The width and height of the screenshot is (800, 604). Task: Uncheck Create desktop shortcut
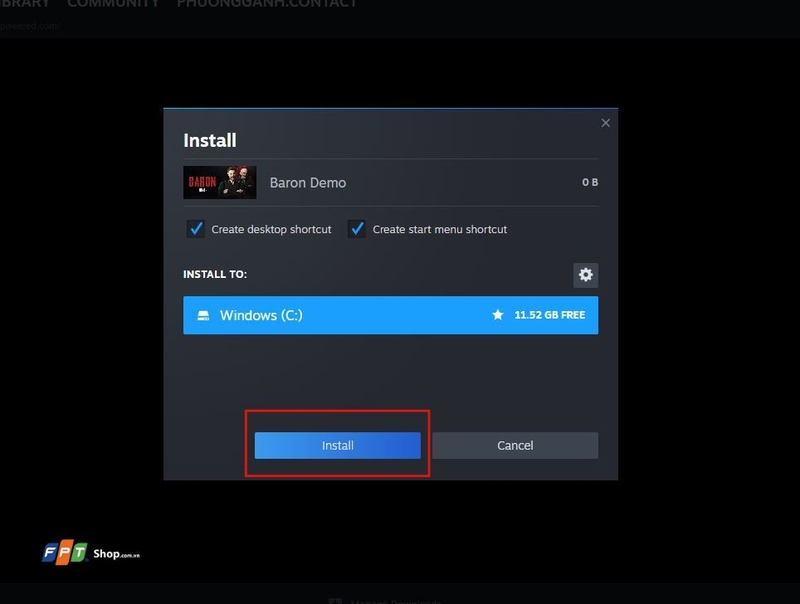(x=196, y=229)
